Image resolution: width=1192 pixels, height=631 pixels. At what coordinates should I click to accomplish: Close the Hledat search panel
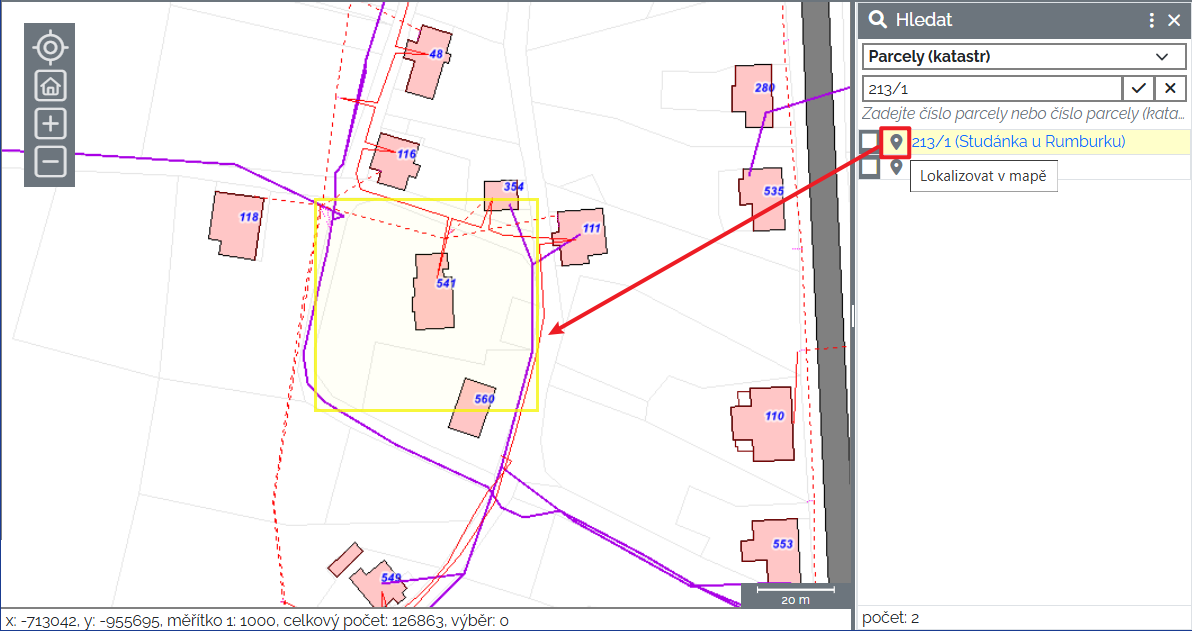click(x=1174, y=19)
